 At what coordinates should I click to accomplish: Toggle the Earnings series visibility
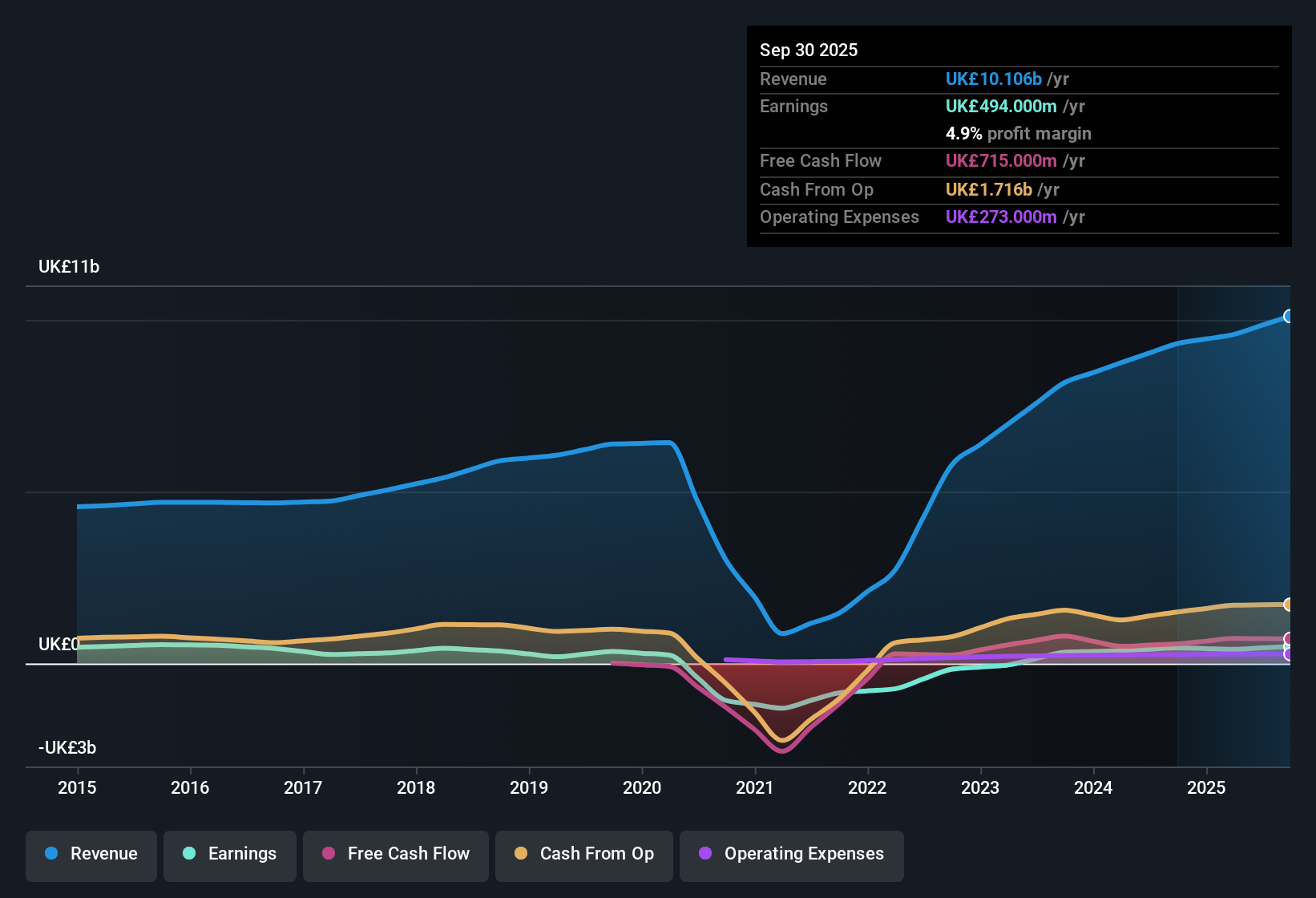point(230,854)
